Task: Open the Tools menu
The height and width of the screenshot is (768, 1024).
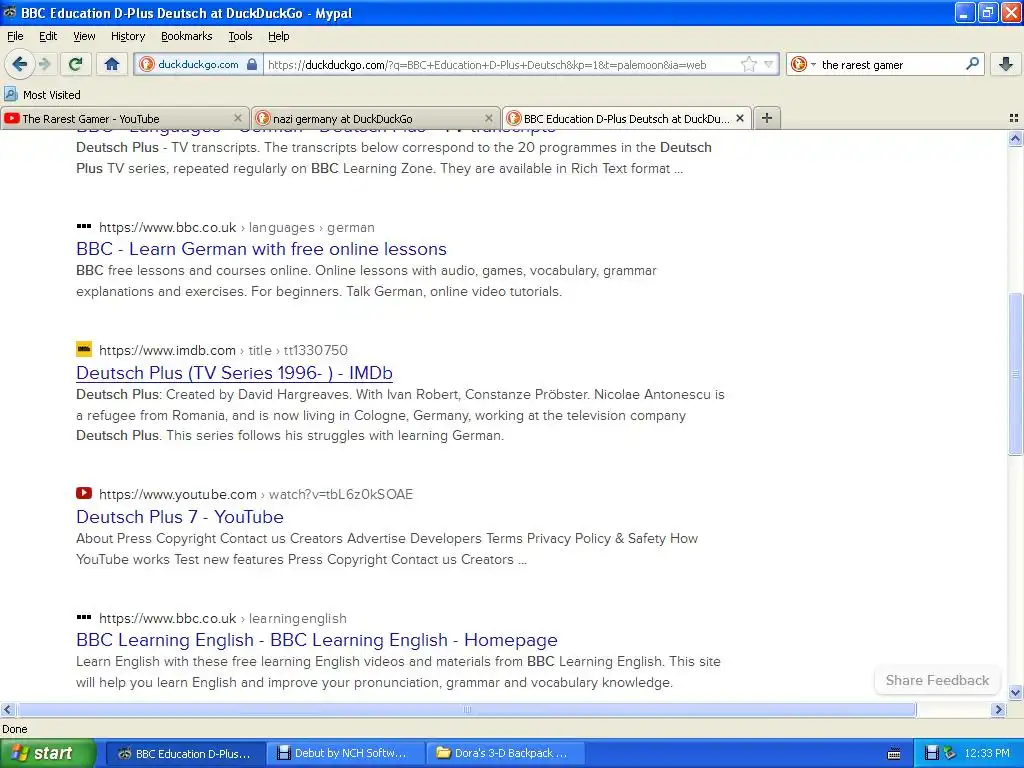Action: (240, 36)
